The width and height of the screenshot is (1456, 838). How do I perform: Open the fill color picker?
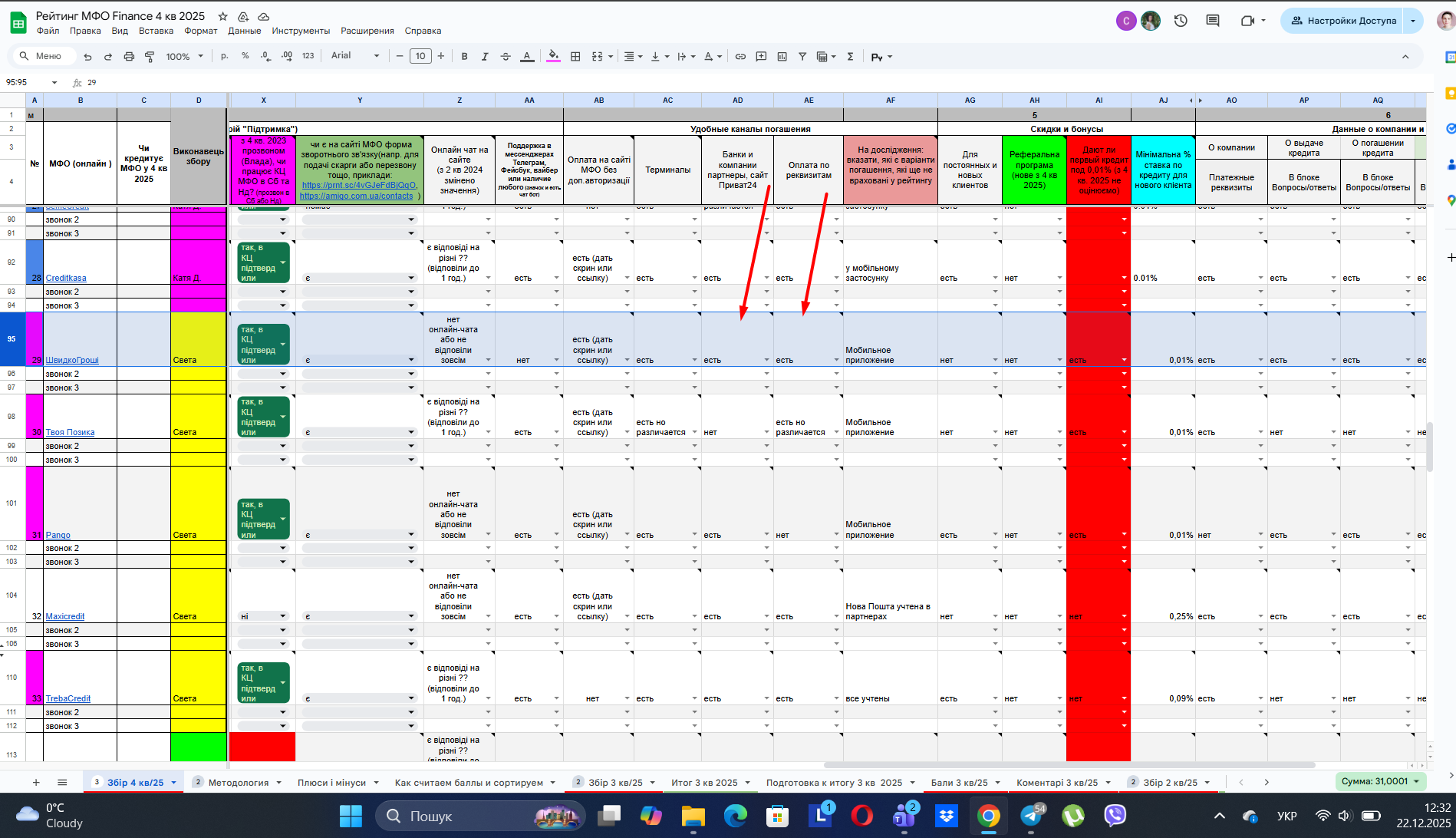pyautogui.click(x=553, y=57)
